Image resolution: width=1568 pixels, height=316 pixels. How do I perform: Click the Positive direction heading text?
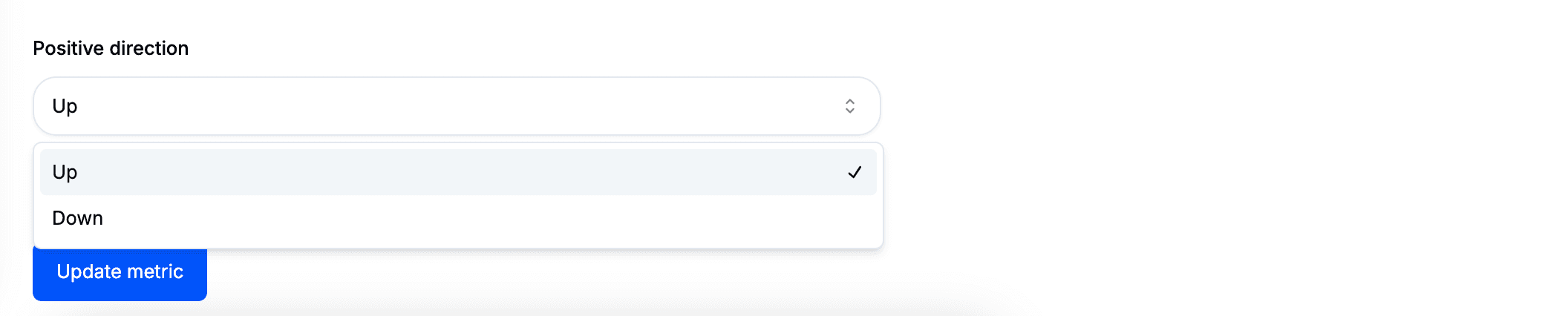click(111, 48)
